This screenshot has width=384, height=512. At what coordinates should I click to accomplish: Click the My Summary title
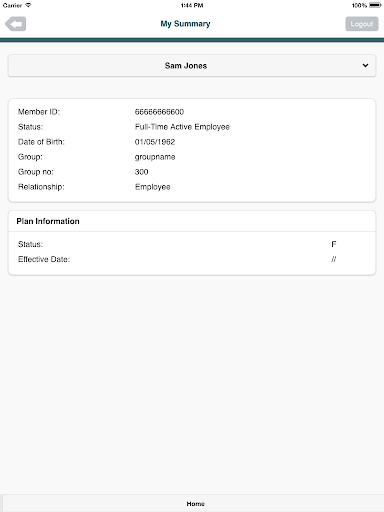[x=185, y=24]
